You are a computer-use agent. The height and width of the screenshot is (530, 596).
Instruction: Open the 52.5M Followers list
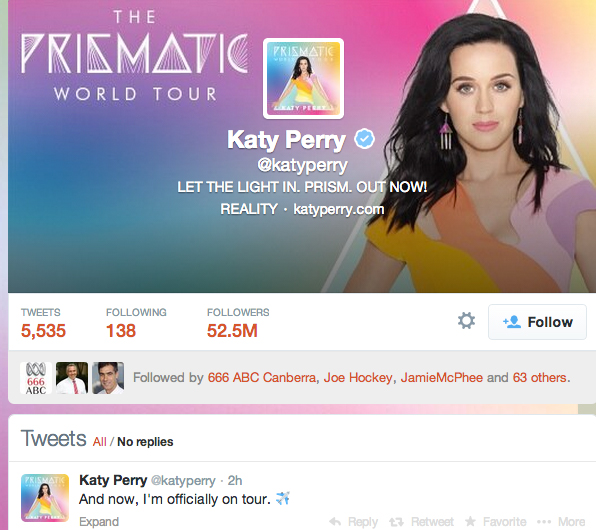click(238, 323)
